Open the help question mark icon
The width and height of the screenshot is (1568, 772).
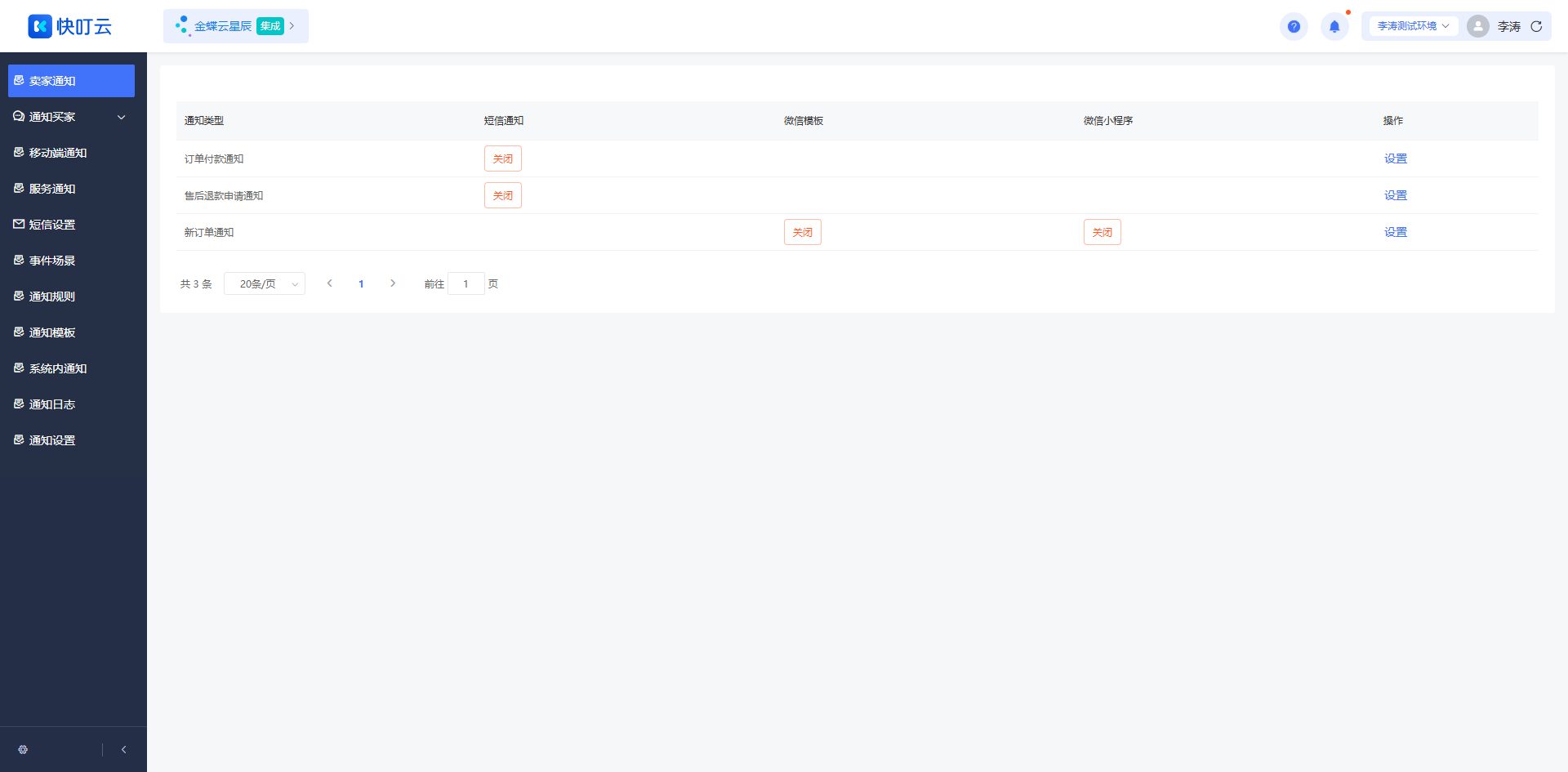point(1294,26)
